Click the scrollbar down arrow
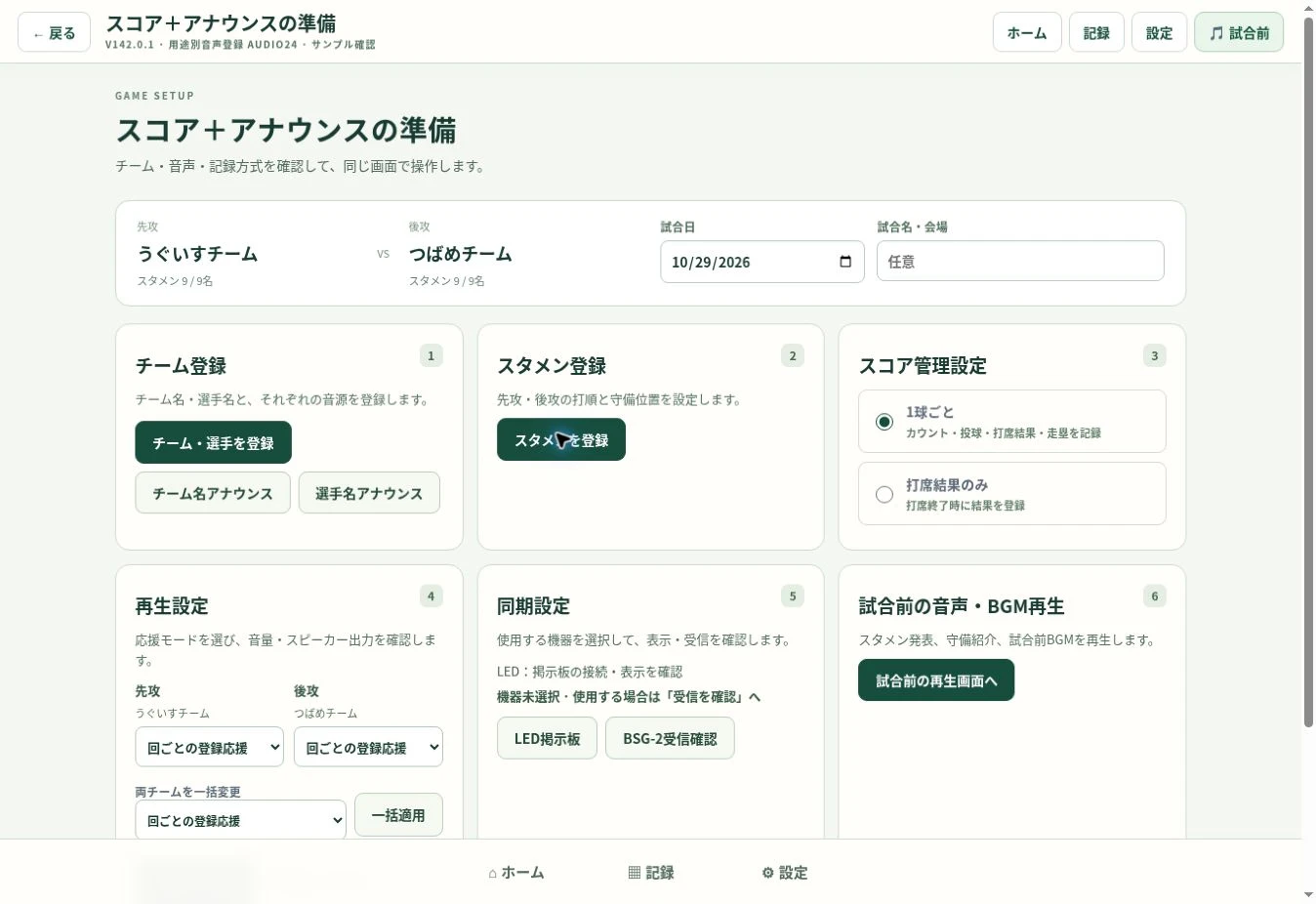The image size is (1316, 904). 1308,895
